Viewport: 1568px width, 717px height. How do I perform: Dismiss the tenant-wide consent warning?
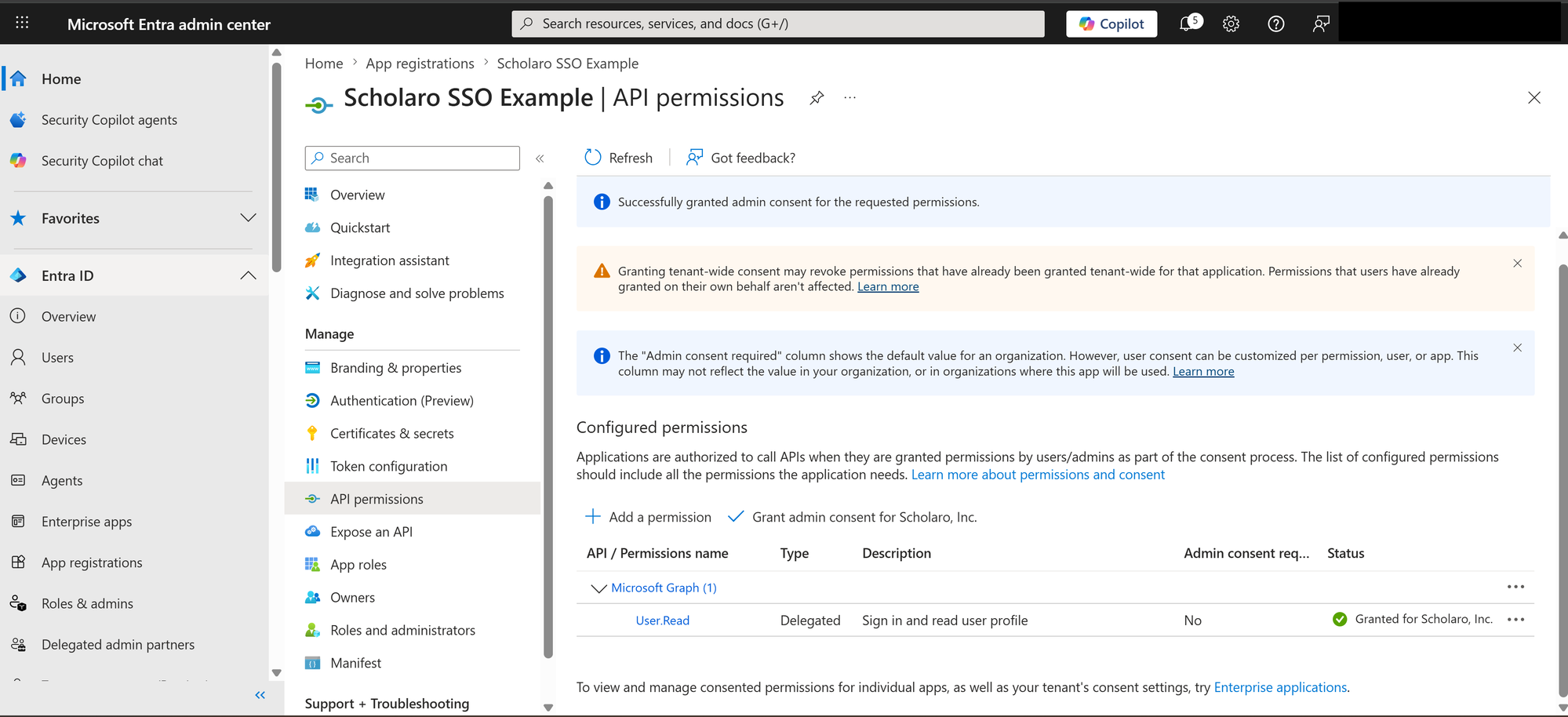click(x=1517, y=264)
